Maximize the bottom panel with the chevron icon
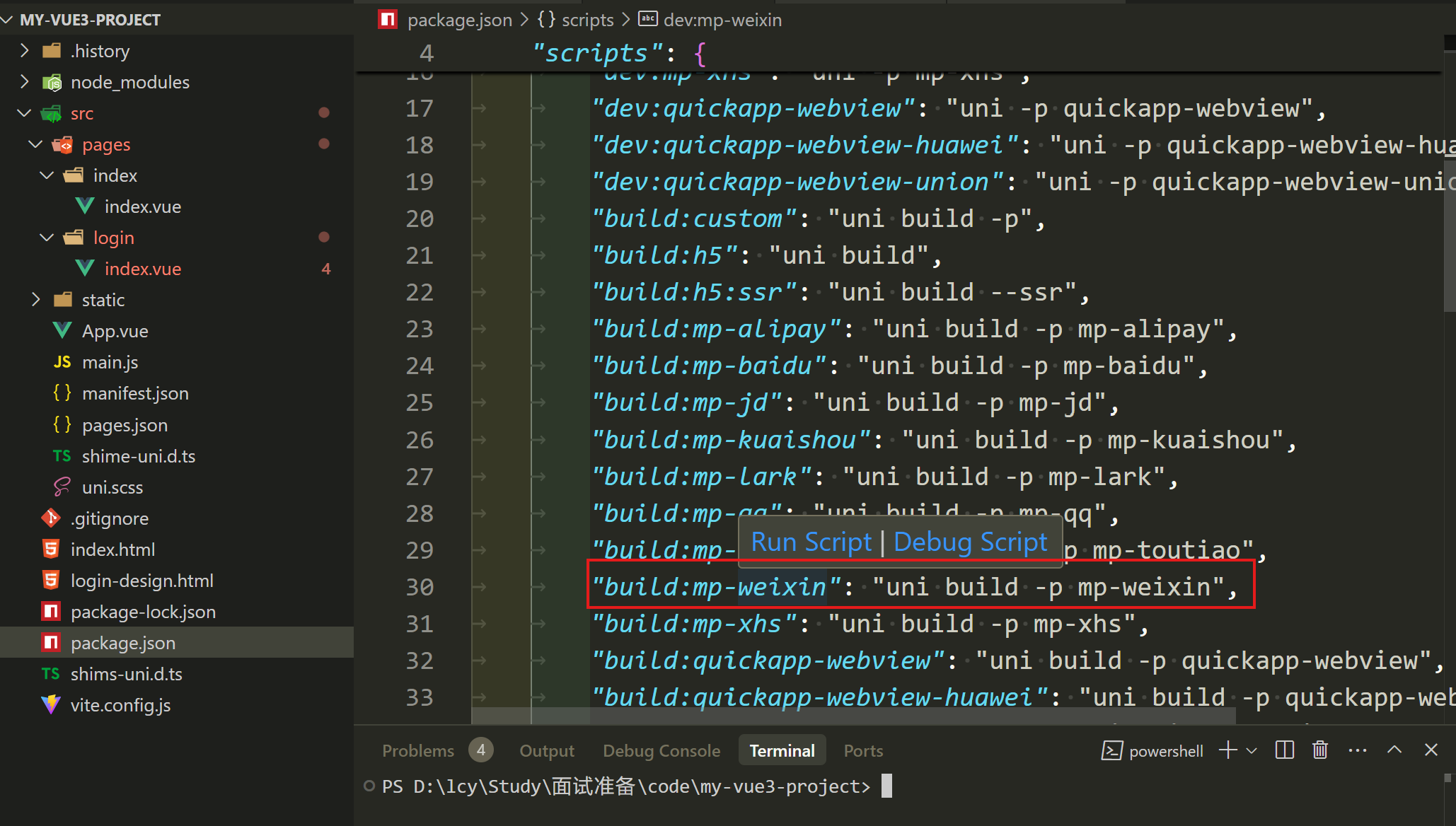1456x826 pixels. point(1393,750)
